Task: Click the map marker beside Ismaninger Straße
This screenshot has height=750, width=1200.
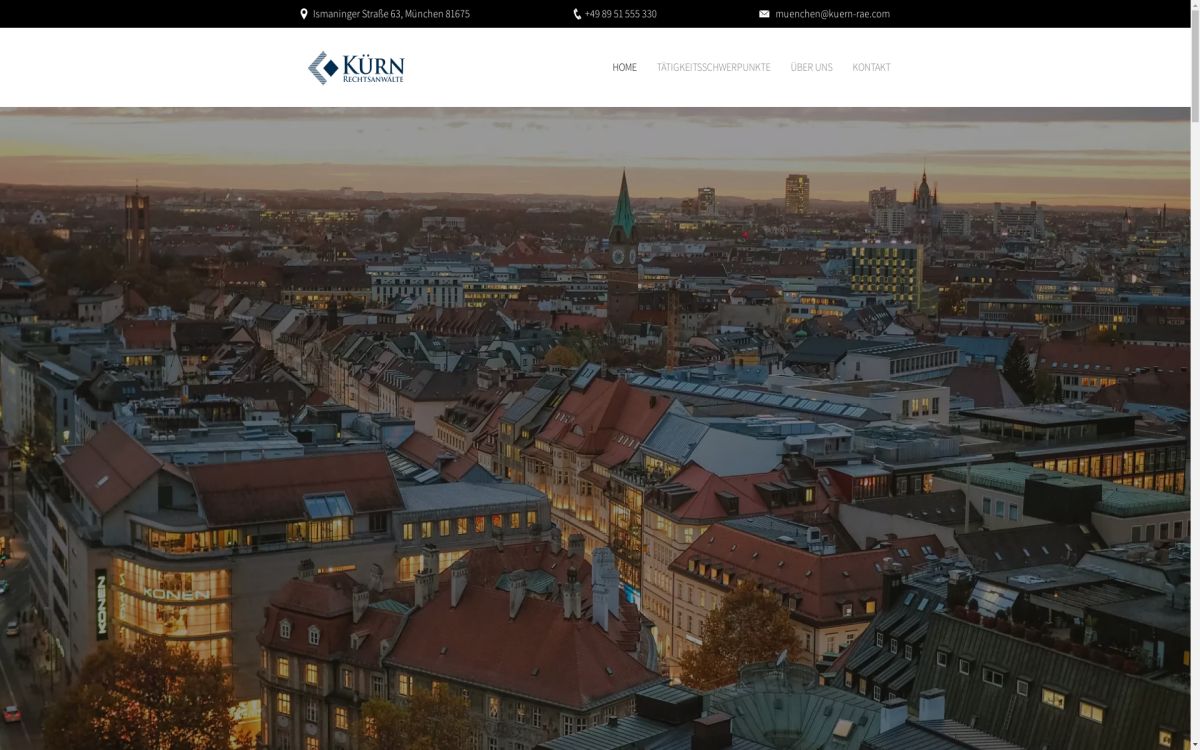Action: (303, 13)
